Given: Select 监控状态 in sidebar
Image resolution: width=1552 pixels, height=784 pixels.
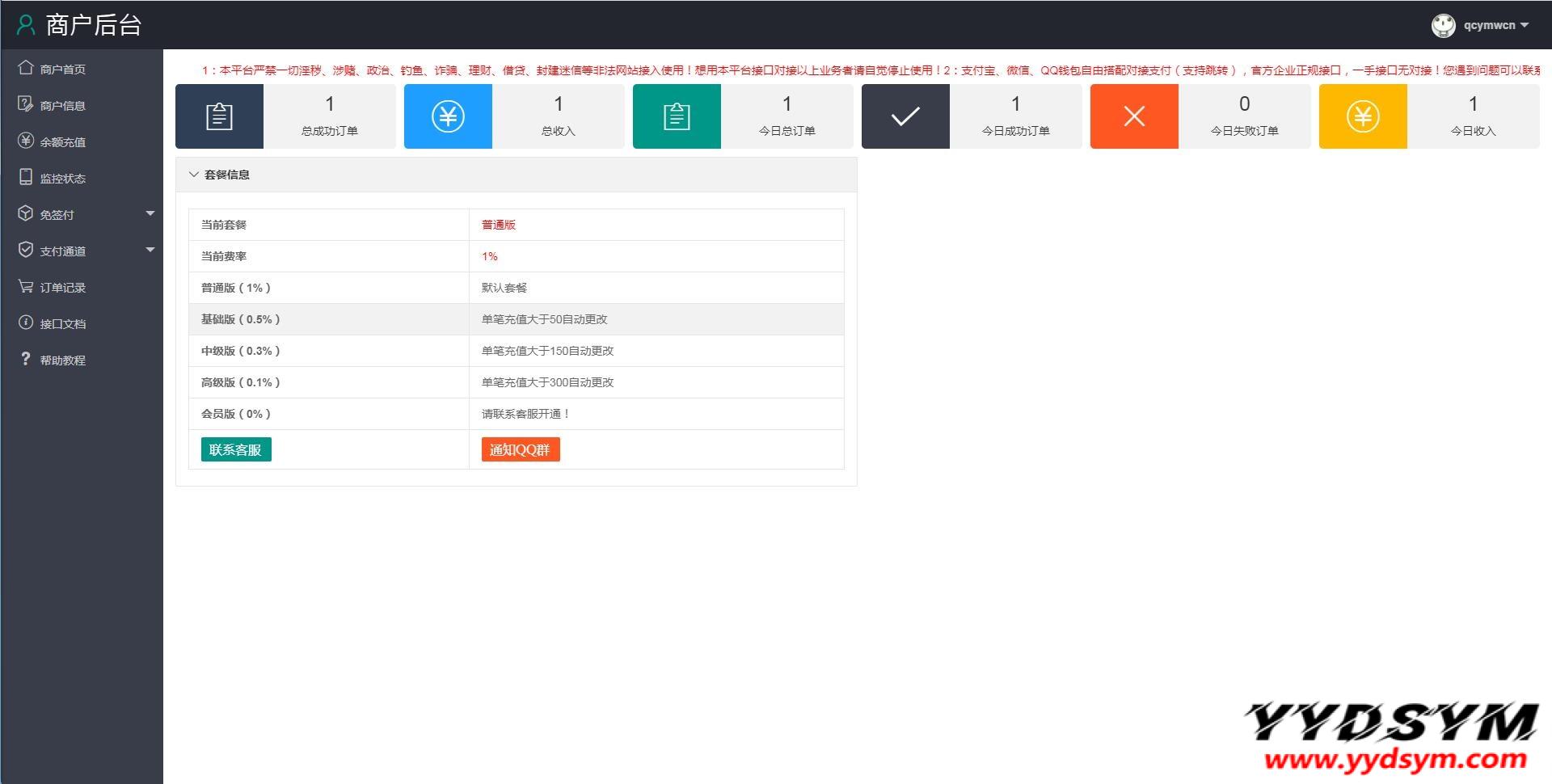Looking at the screenshot, I should [x=62, y=178].
